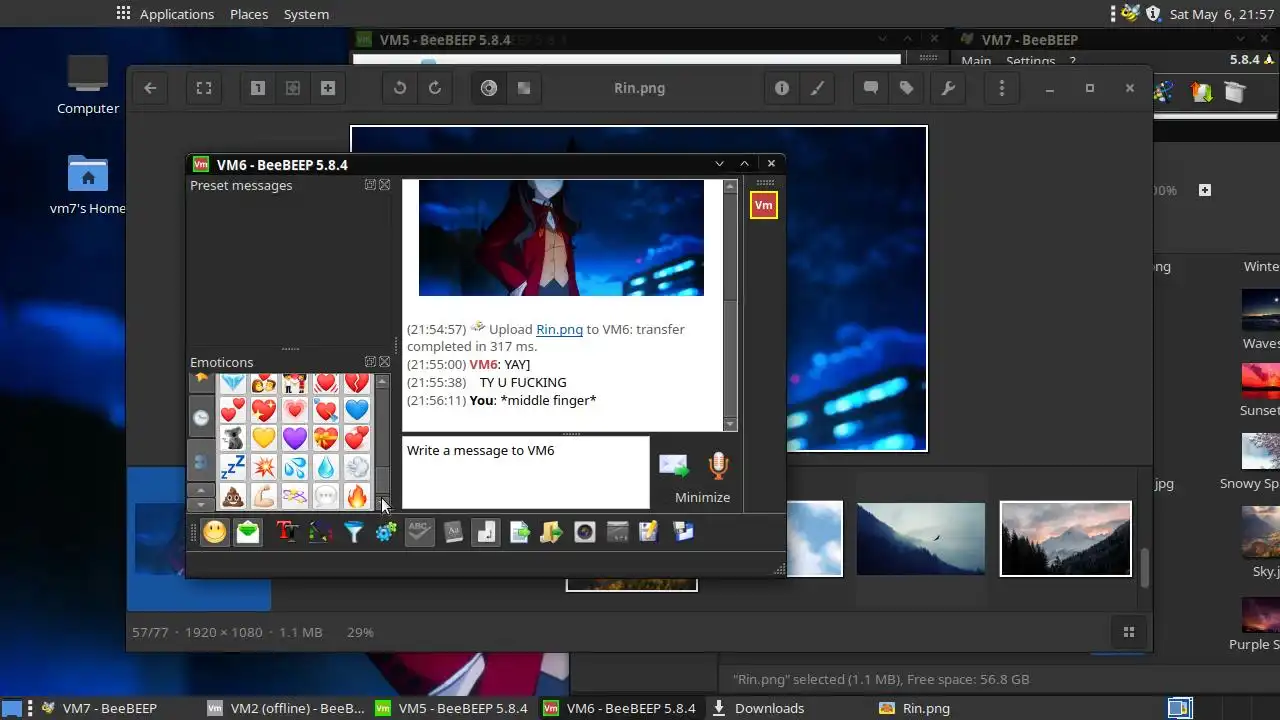
Task: Open the font color picker icon
Action: 320,532
